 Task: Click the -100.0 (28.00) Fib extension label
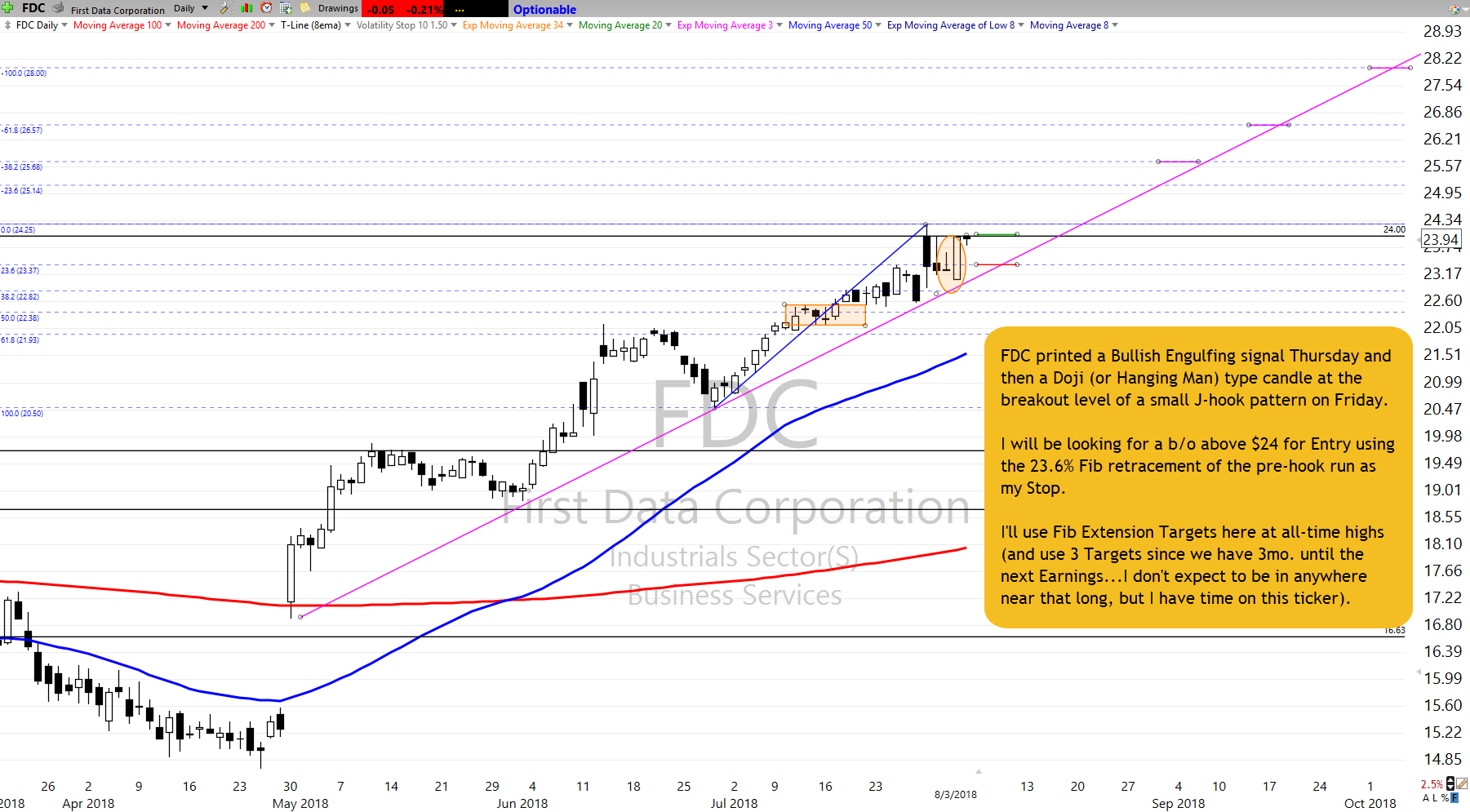click(x=24, y=73)
